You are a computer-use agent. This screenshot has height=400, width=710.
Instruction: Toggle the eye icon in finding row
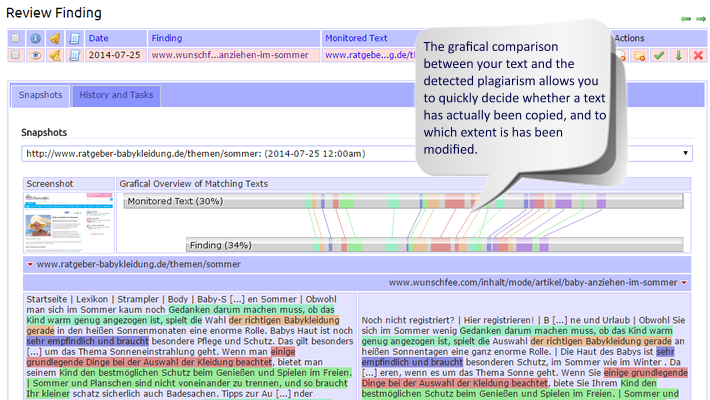click(35, 55)
